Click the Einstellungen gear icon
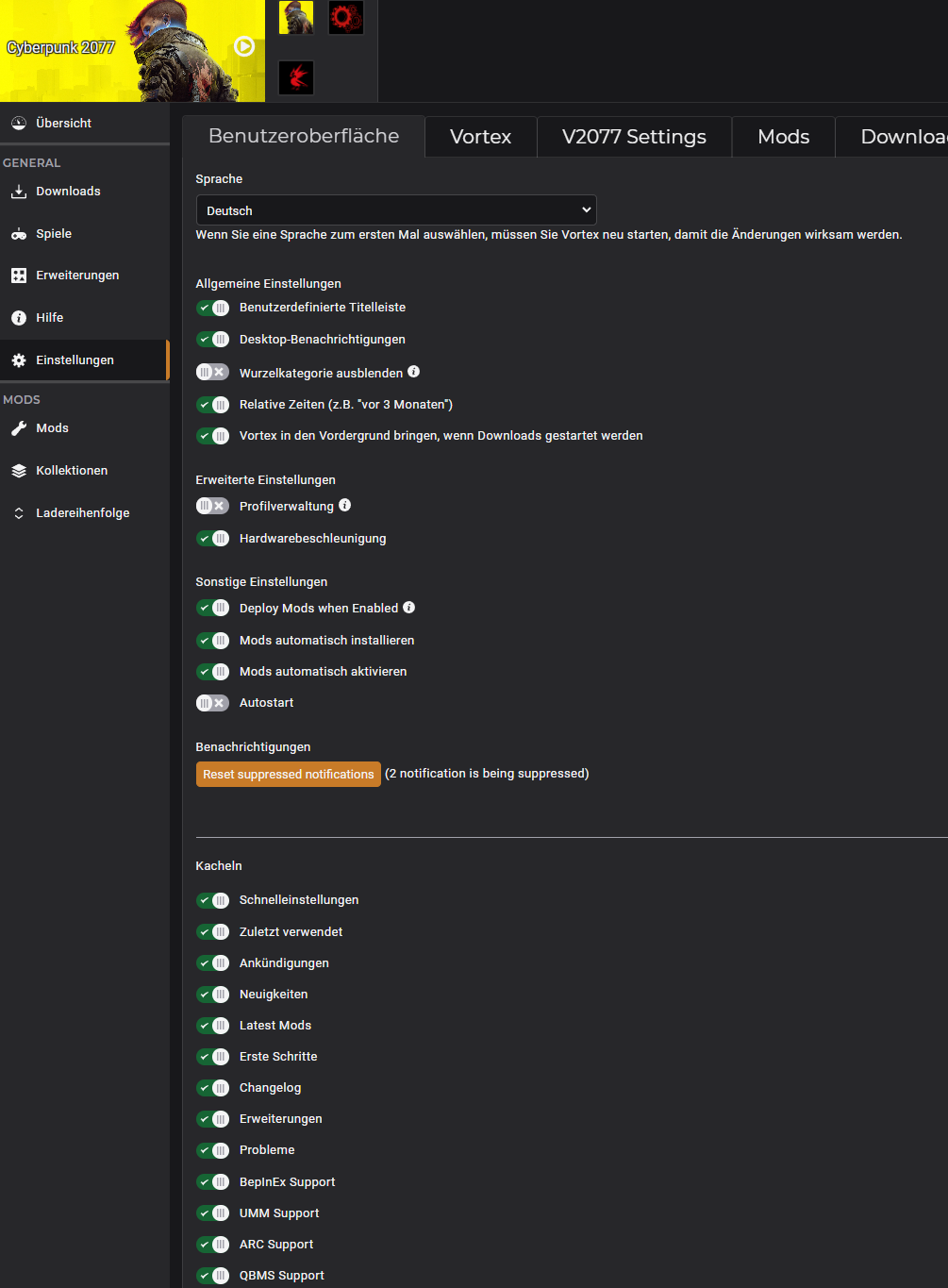The width and height of the screenshot is (948, 1288). click(19, 360)
